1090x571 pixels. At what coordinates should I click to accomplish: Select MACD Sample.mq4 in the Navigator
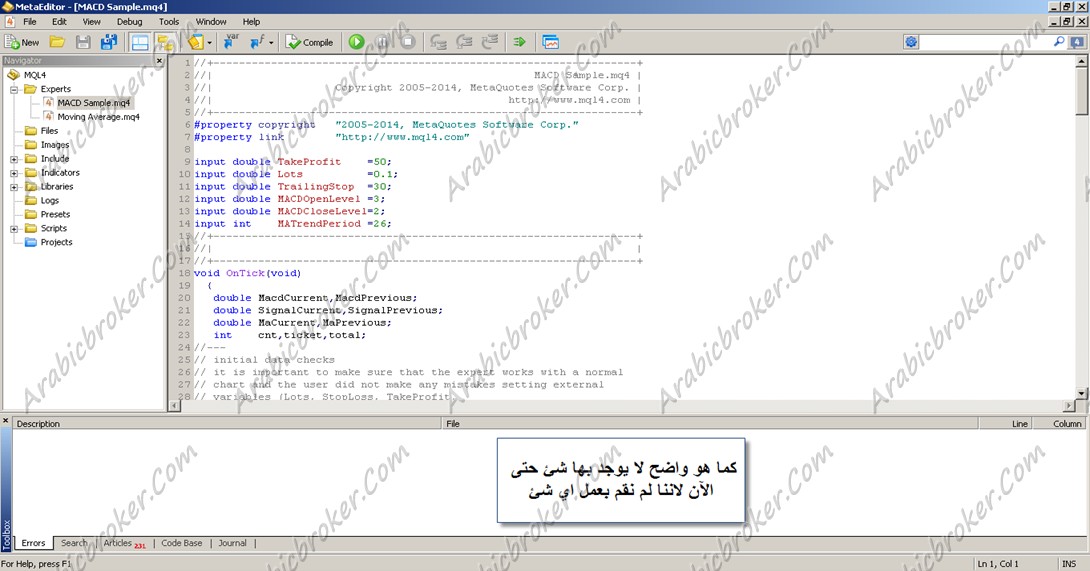pos(94,103)
